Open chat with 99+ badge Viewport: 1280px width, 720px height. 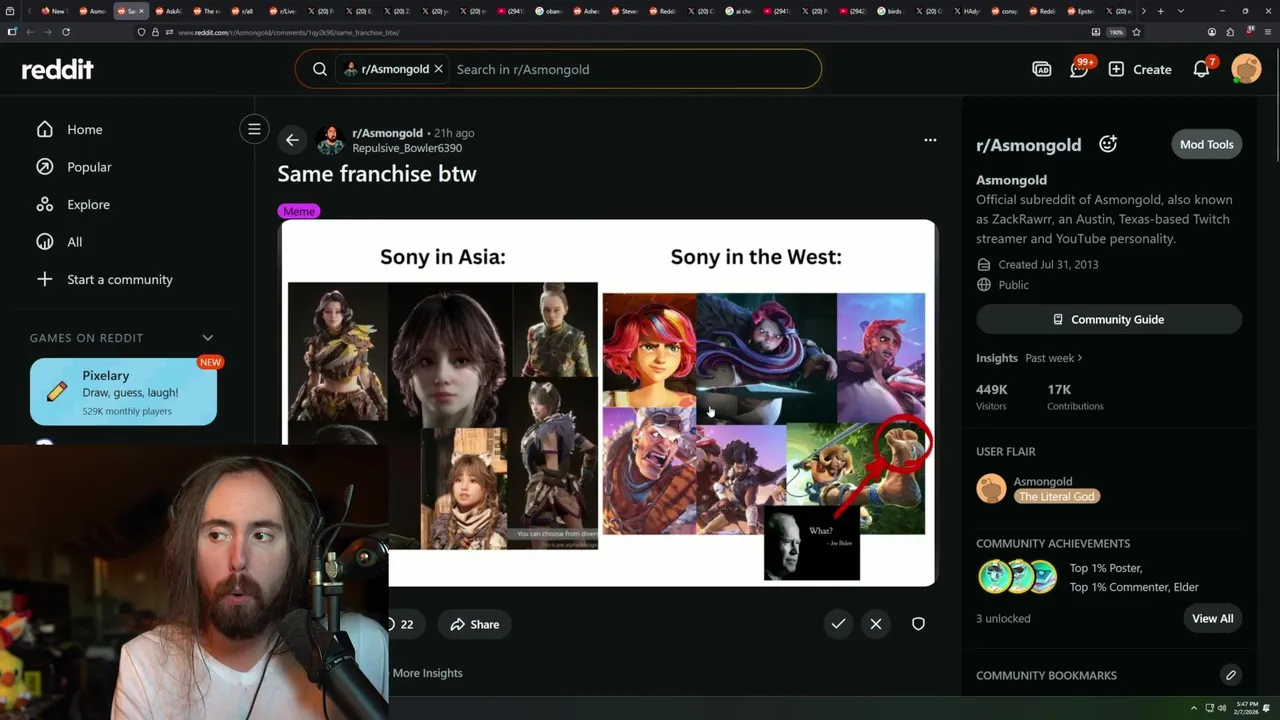(x=1079, y=69)
